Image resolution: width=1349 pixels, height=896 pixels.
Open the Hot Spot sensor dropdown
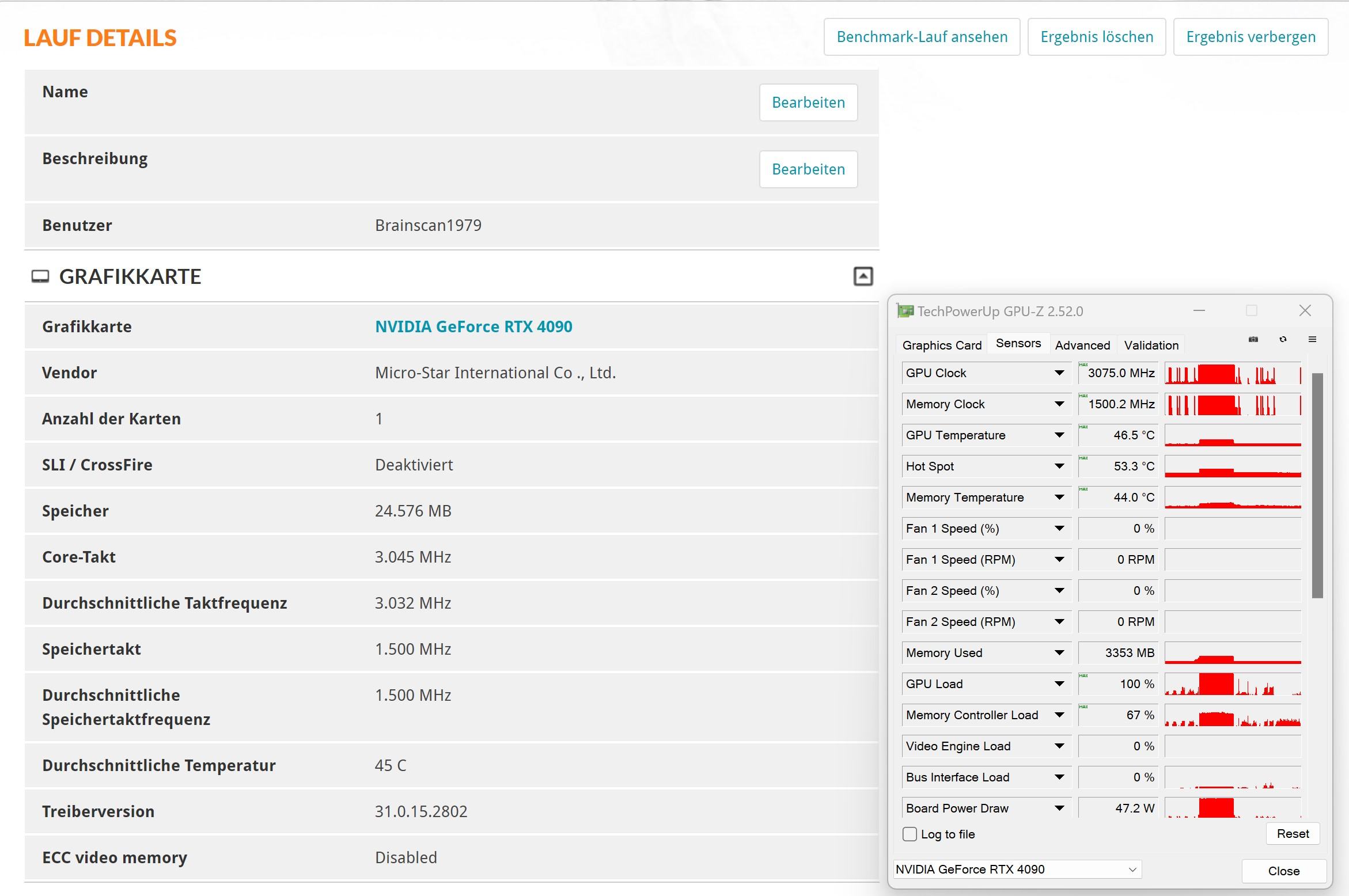coord(1059,466)
